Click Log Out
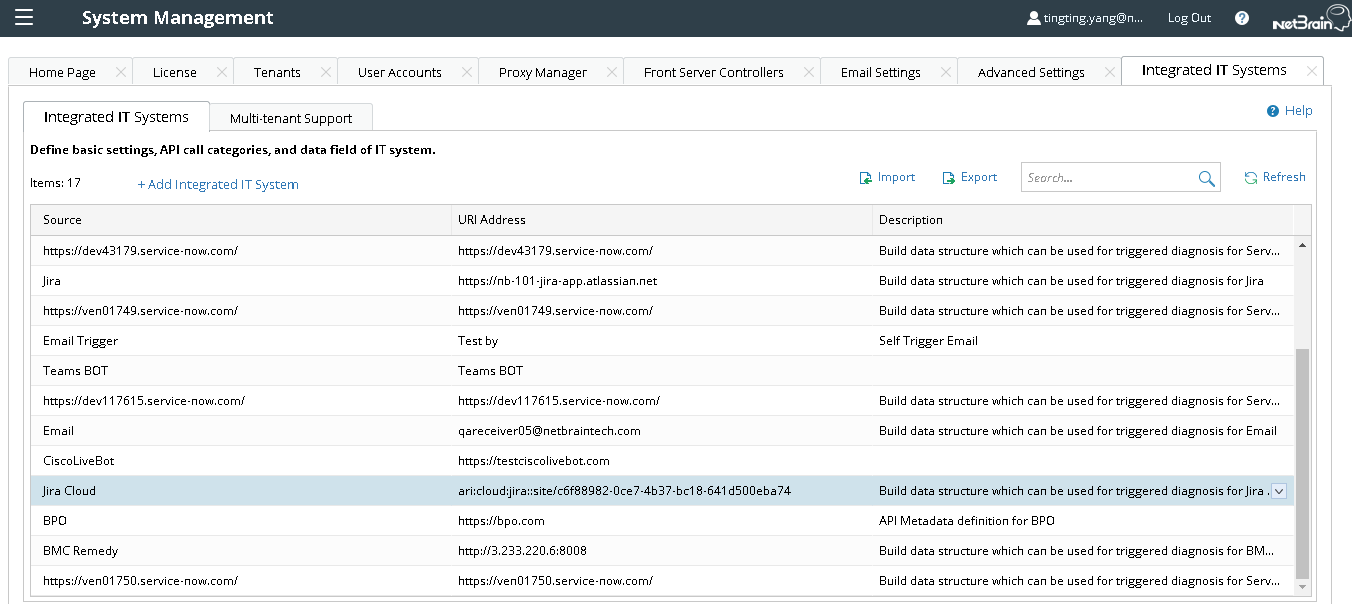Viewport: 1352px width, 604px height. point(1188,17)
